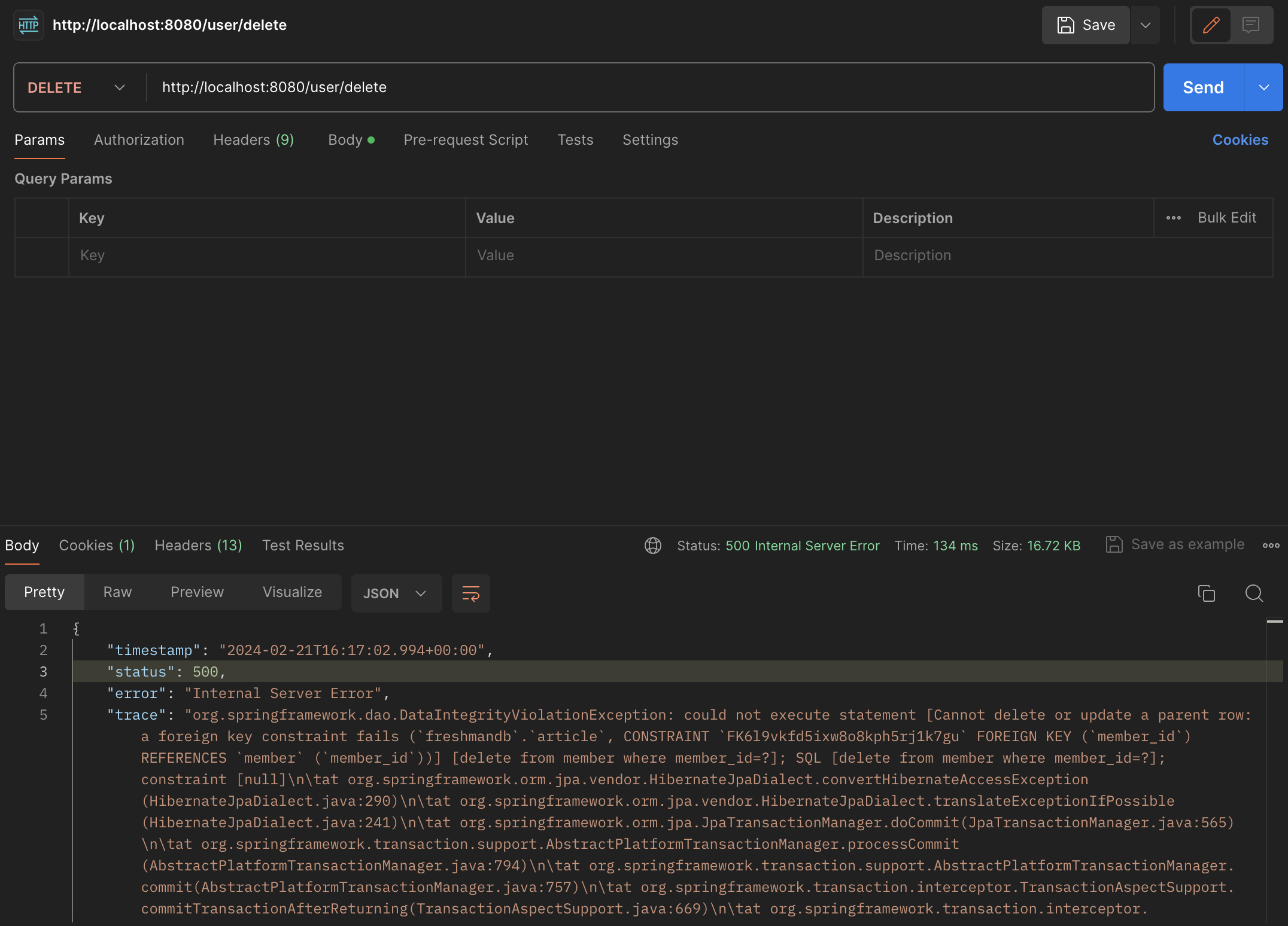Click Save as example
Screen dimensions: 1288x926
tap(1175, 544)
